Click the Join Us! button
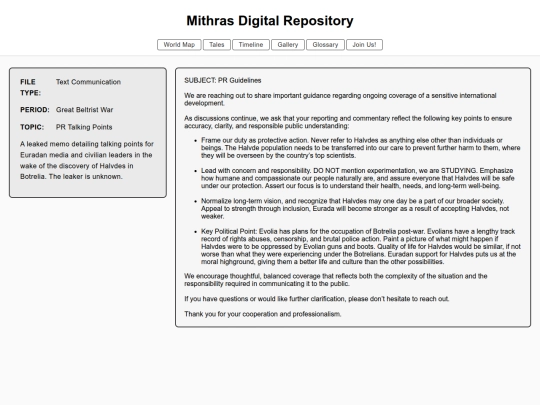This screenshot has width=540, height=405. coord(364,45)
